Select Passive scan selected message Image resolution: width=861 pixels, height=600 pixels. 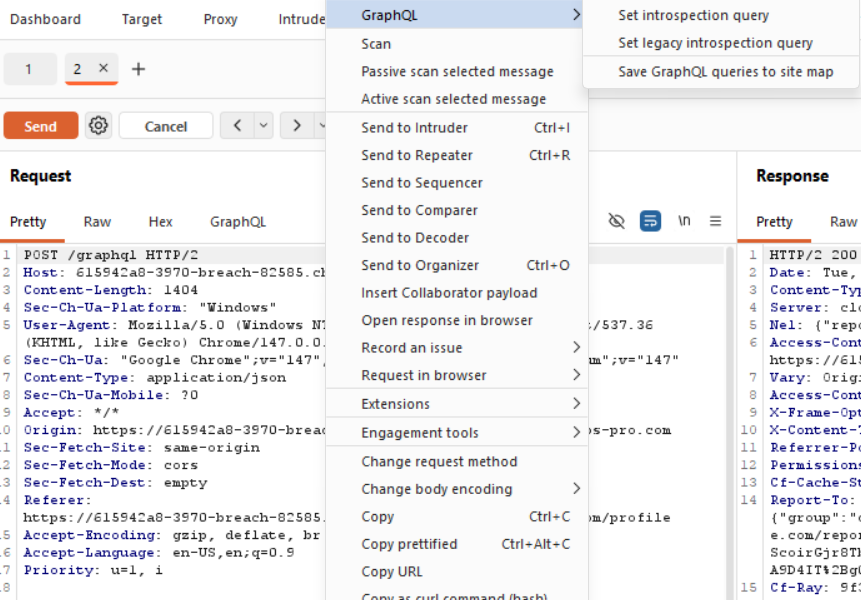coord(455,71)
